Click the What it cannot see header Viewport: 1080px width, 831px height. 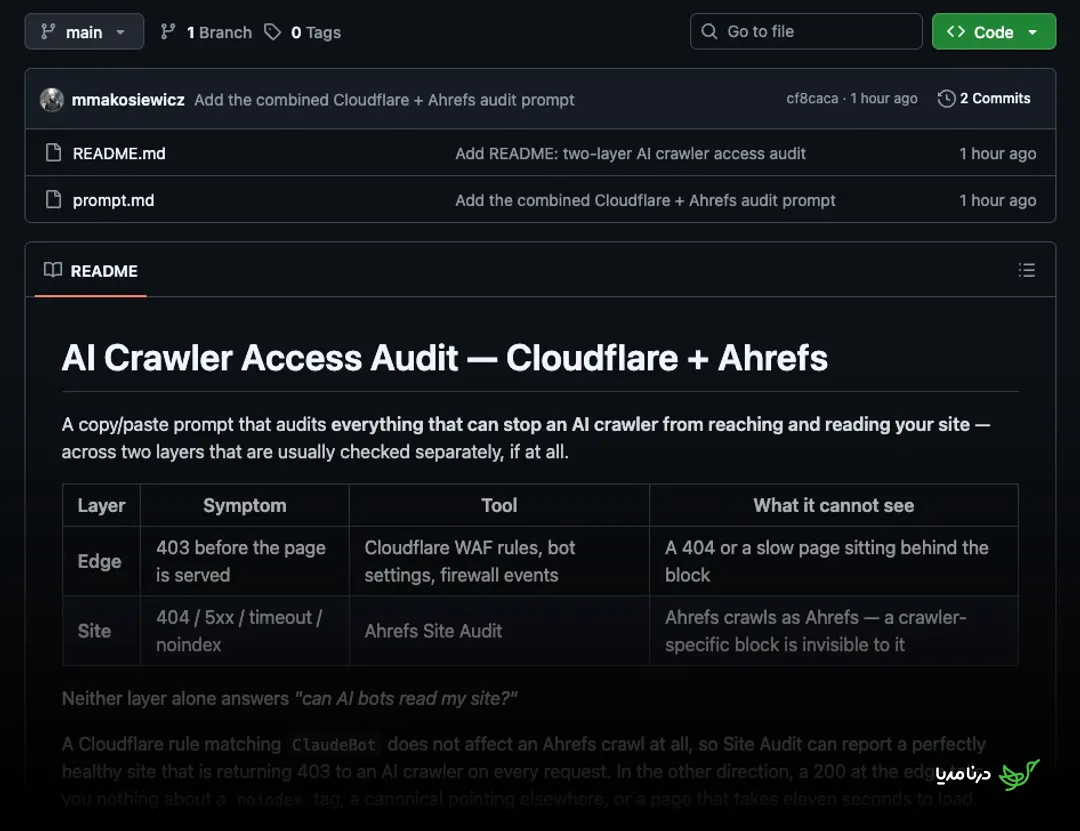[x=833, y=505]
